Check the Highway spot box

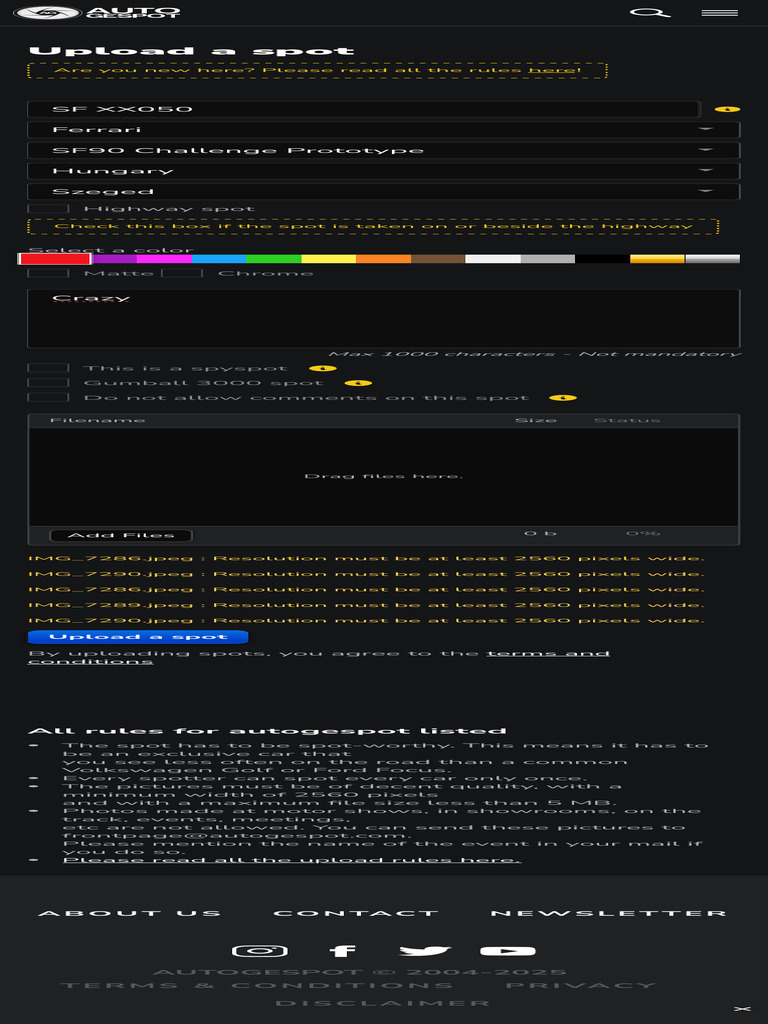coord(48,209)
